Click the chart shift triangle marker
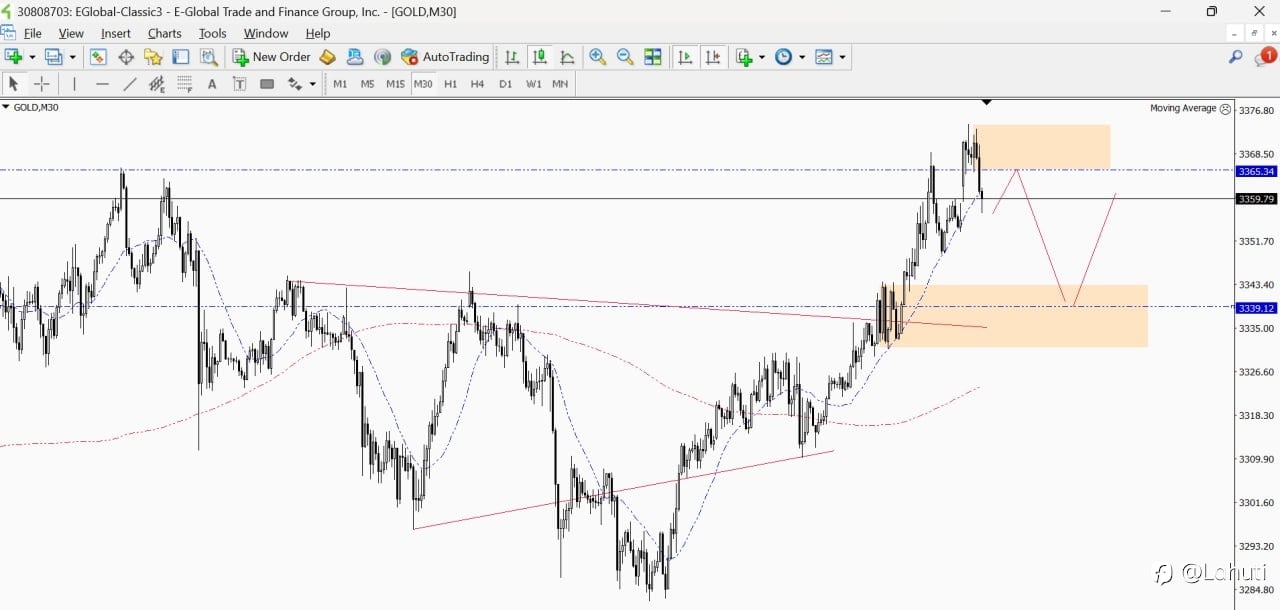 coord(987,102)
